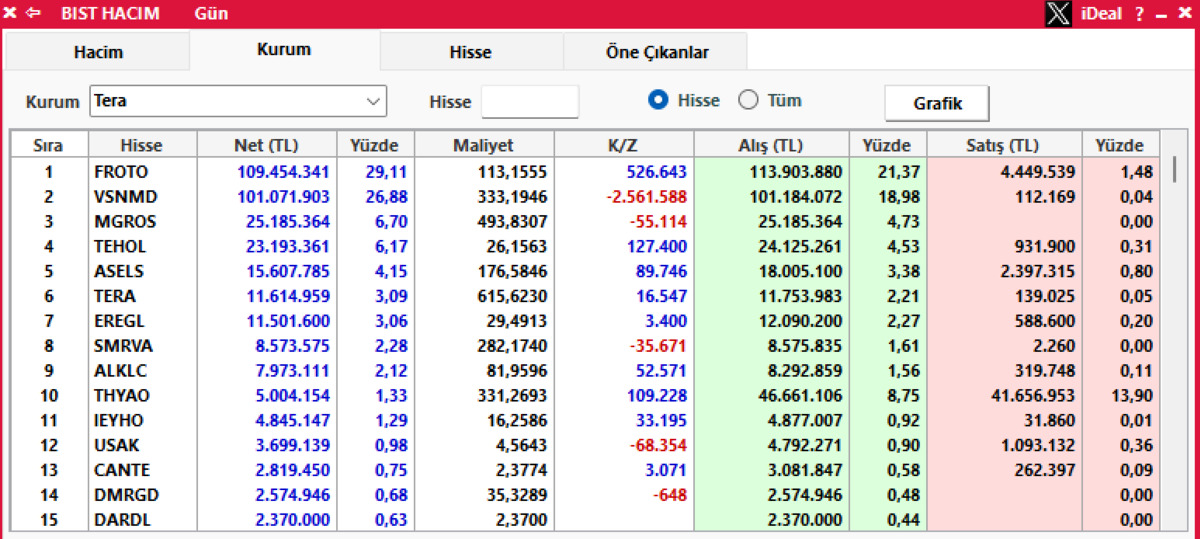The width and height of the screenshot is (1200, 539).
Task: Click the X (Twitter) logo icon
Action: pyautogui.click(x=1058, y=14)
